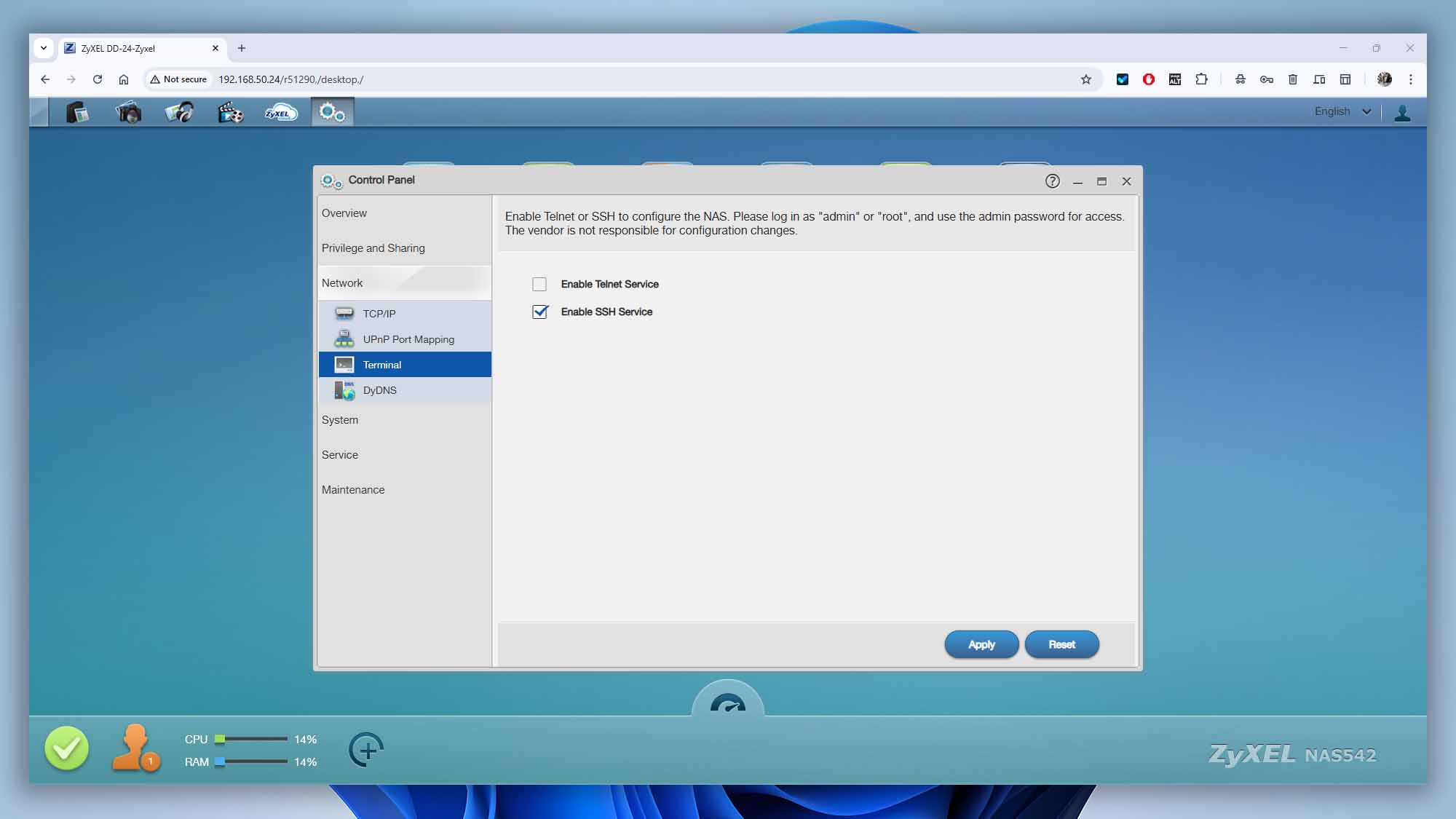This screenshot has height=819, width=1456.
Task: Open the dashboard gauge icon
Action: [727, 703]
